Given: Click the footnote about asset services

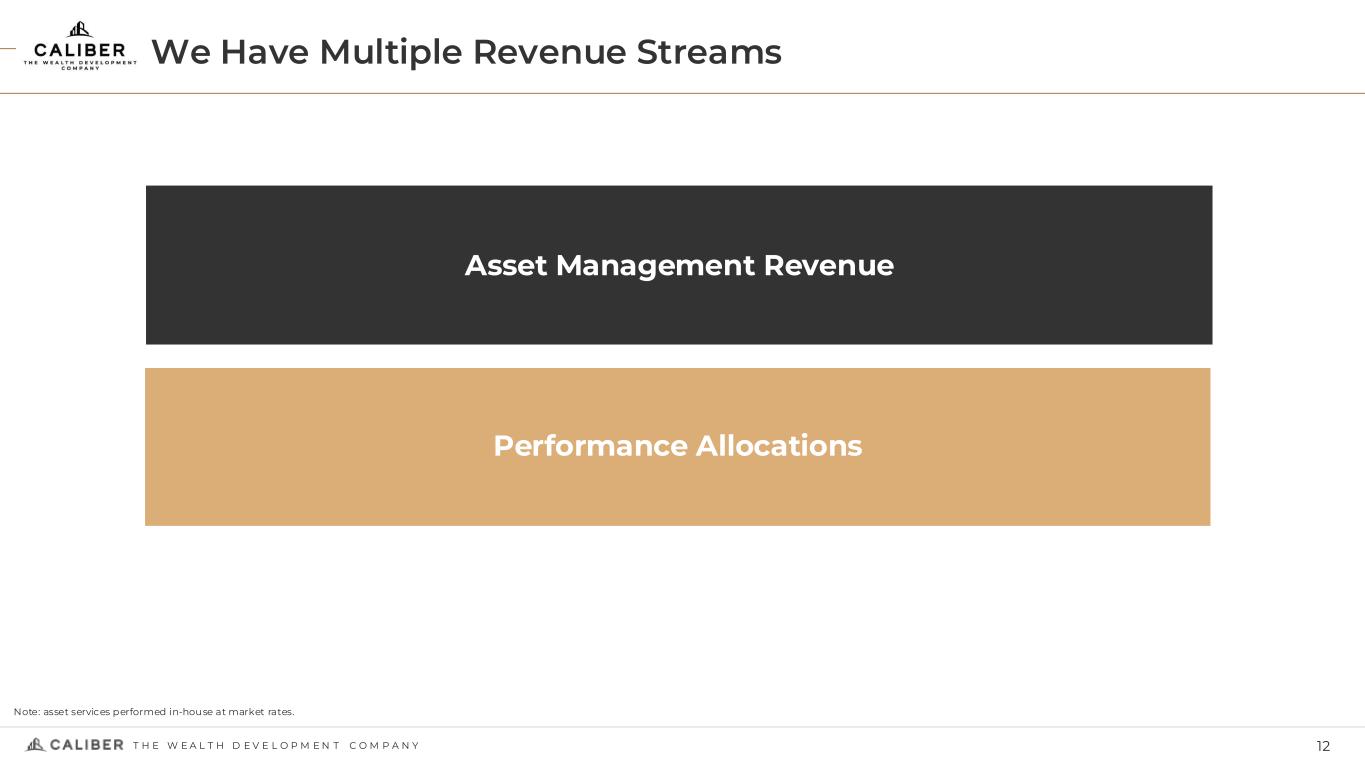Looking at the screenshot, I should point(154,712).
